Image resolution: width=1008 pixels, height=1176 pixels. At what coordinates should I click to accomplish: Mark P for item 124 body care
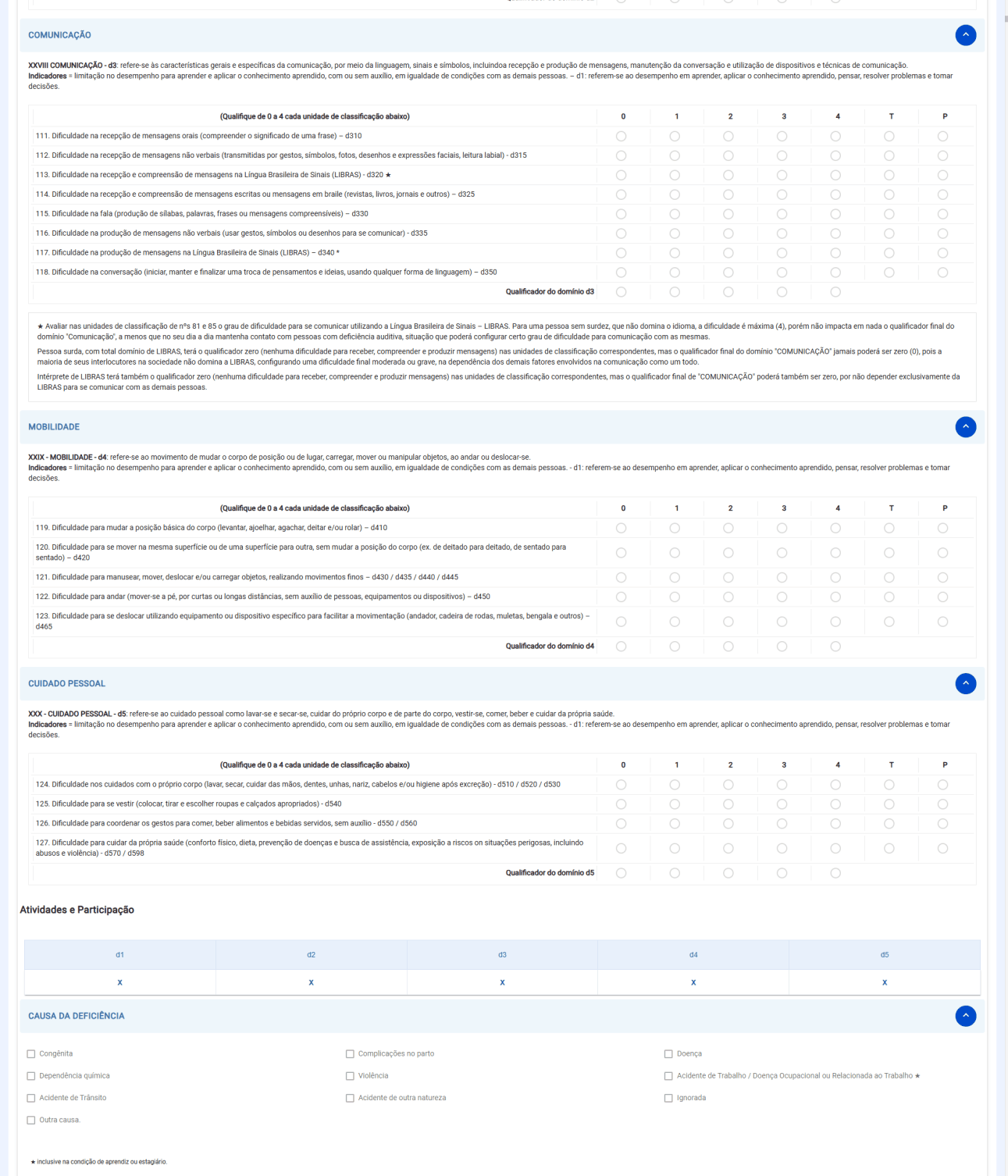coord(943,785)
